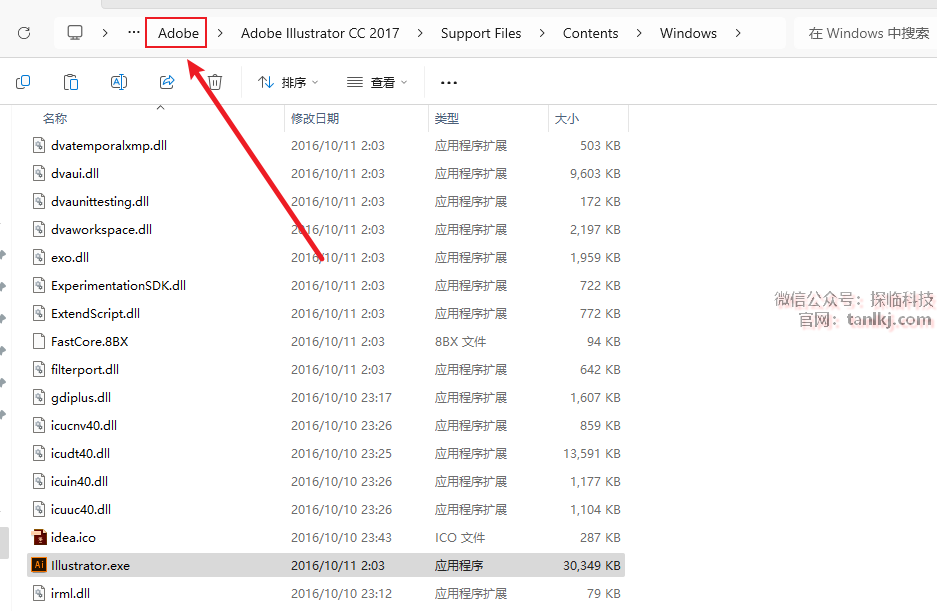
Task: Click the Paste clipboard icon in toolbar
Action: 71,82
